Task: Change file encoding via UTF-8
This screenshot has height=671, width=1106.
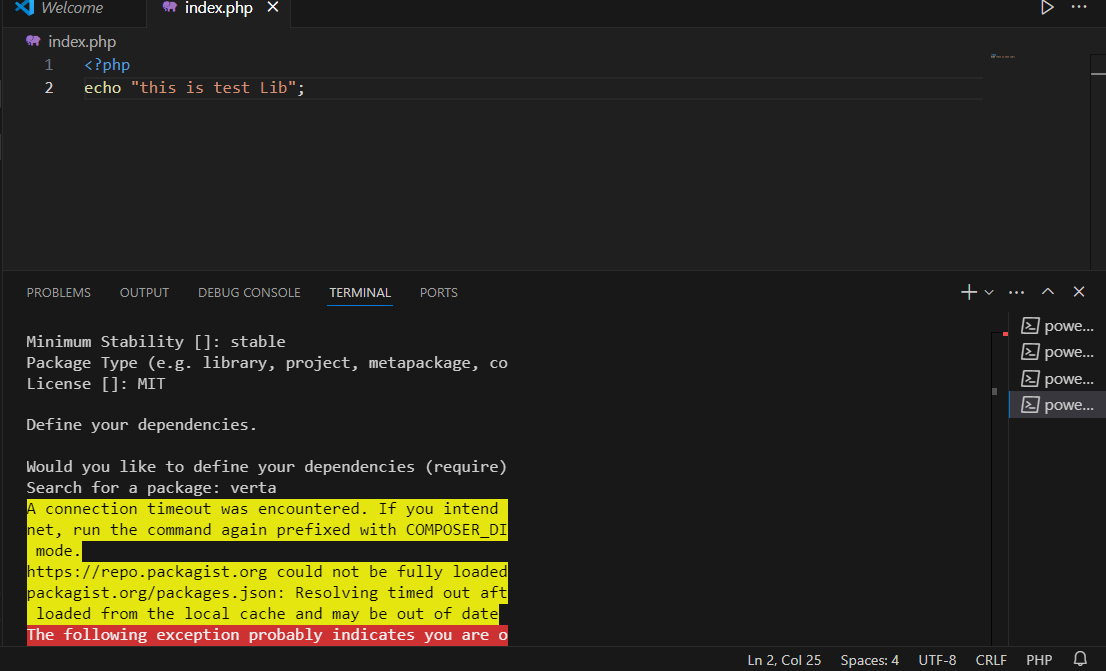Action: (x=937, y=660)
